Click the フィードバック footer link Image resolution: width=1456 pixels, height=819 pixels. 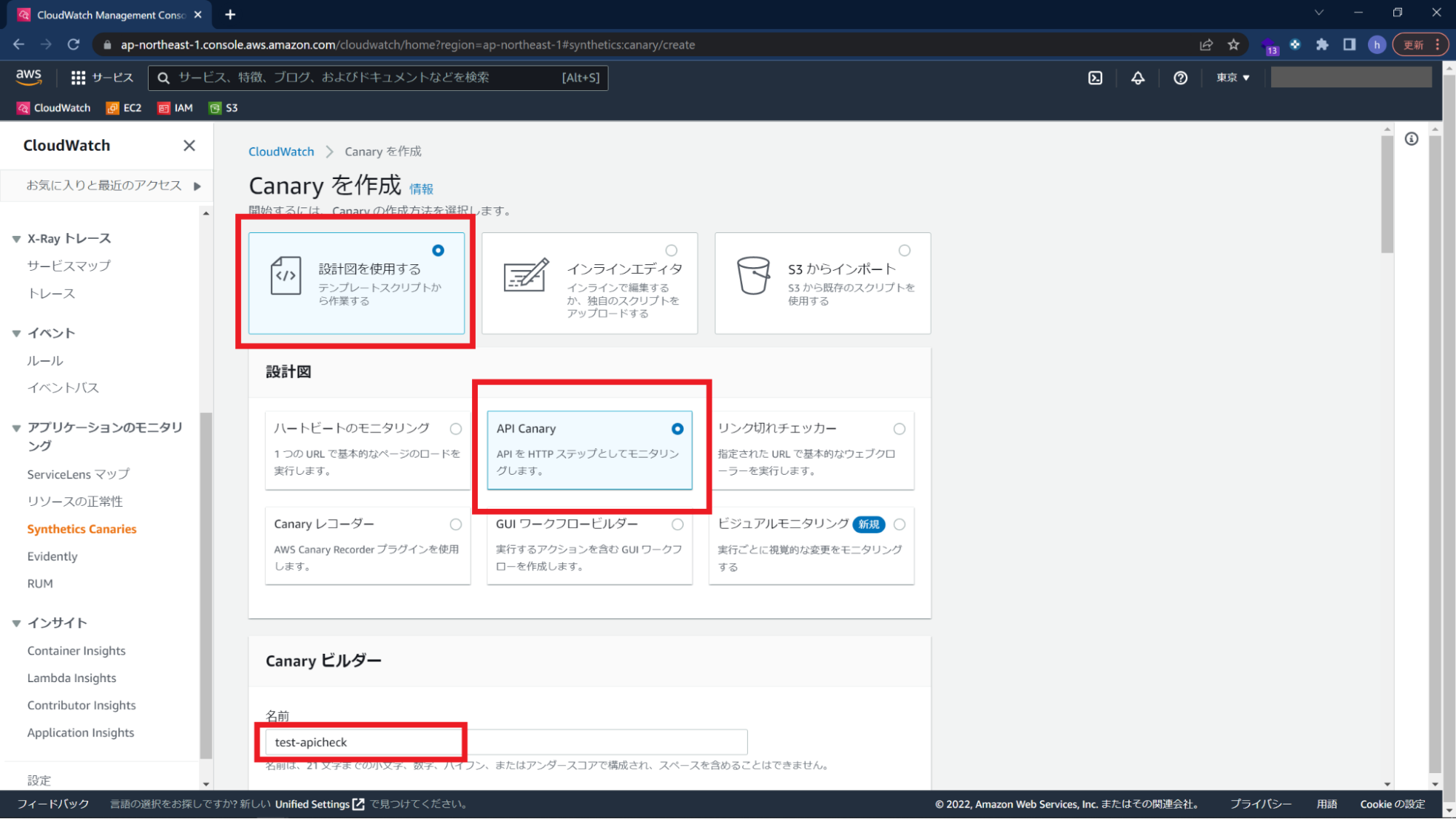[53, 804]
